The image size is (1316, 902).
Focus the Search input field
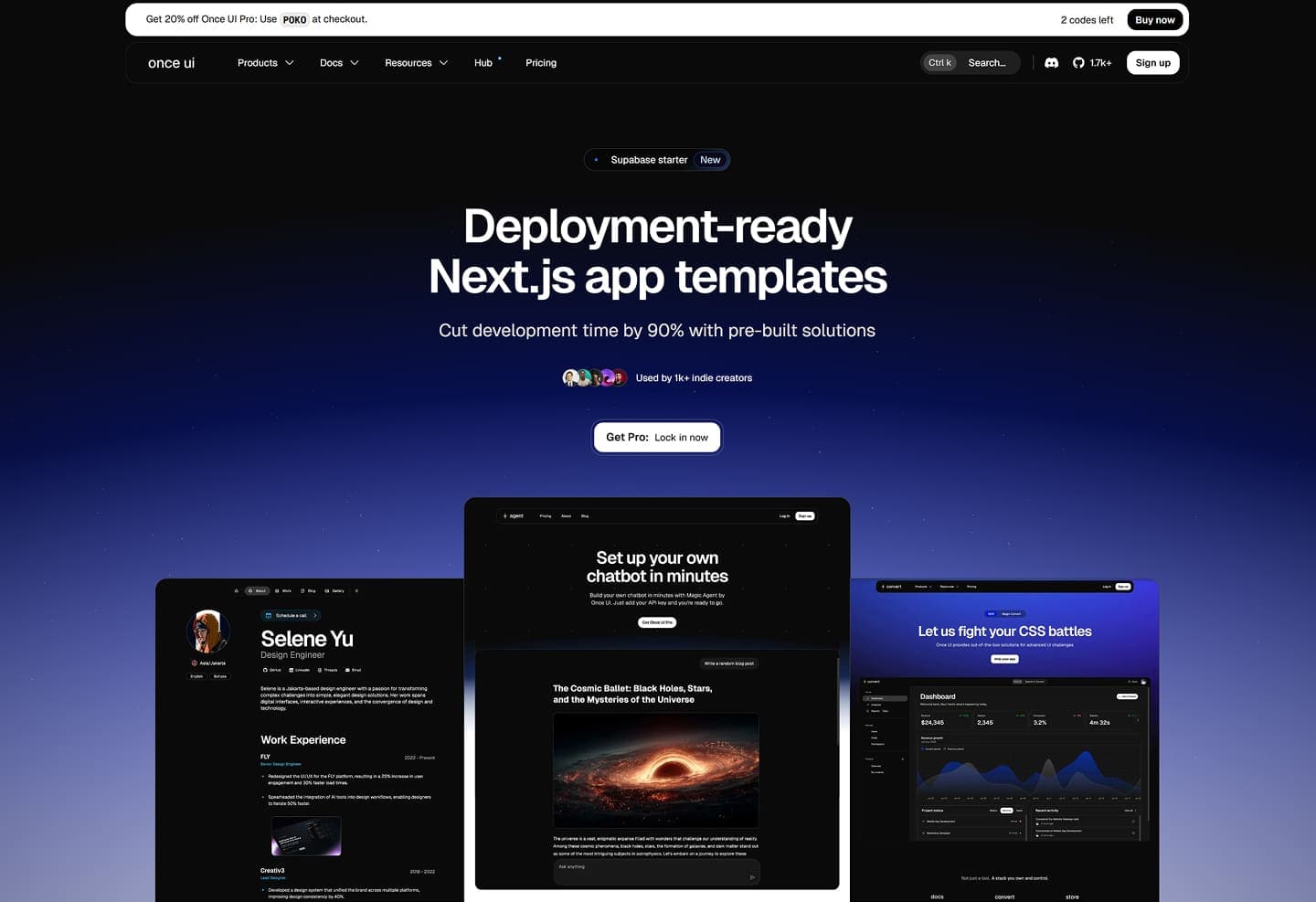(x=987, y=63)
